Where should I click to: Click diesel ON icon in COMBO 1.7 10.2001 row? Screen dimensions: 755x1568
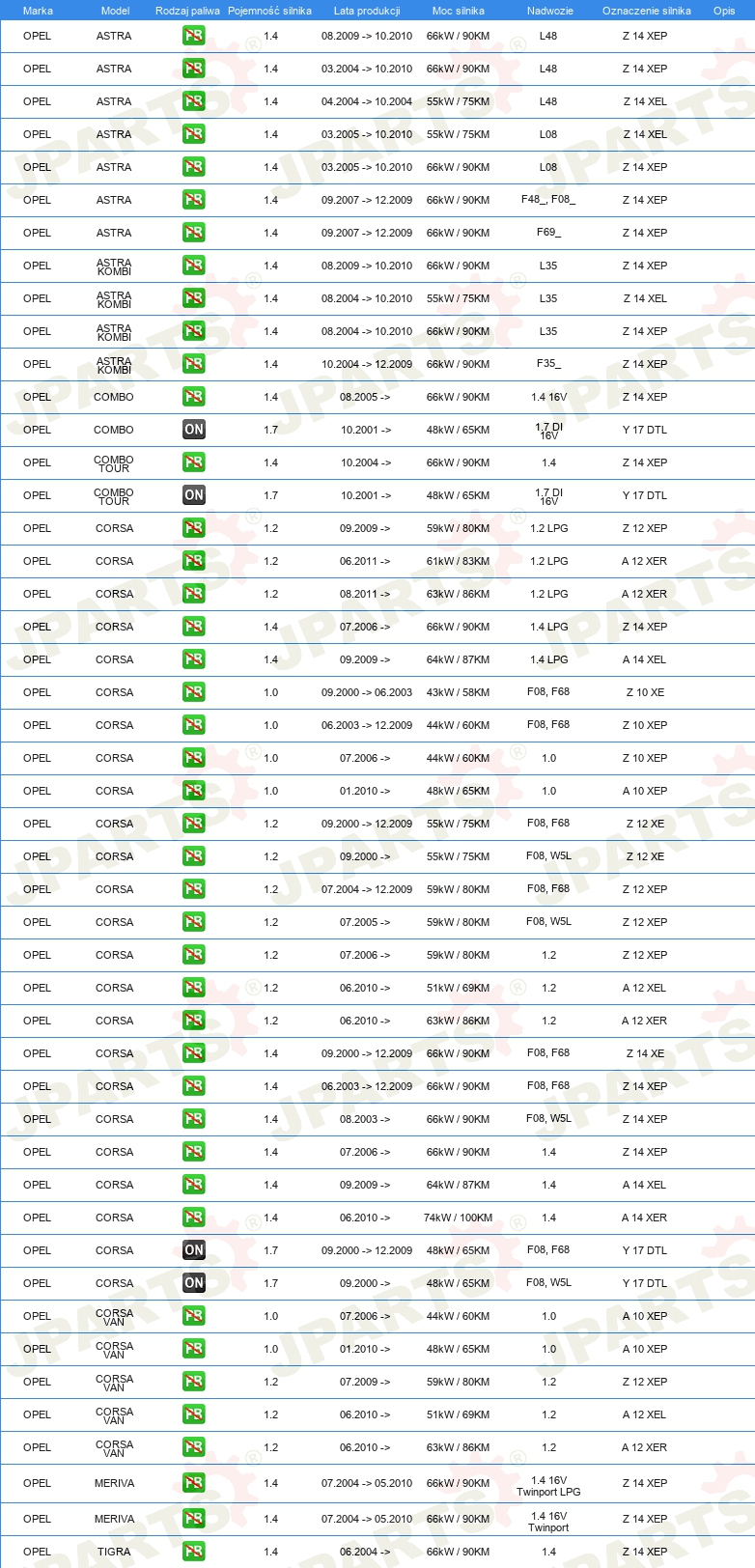pos(194,430)
